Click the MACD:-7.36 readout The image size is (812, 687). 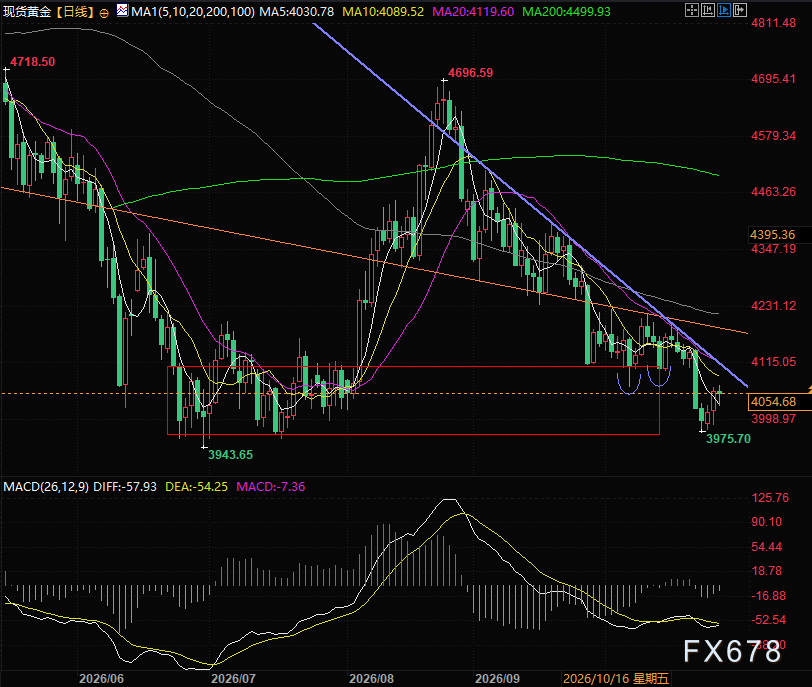point(271,487)
